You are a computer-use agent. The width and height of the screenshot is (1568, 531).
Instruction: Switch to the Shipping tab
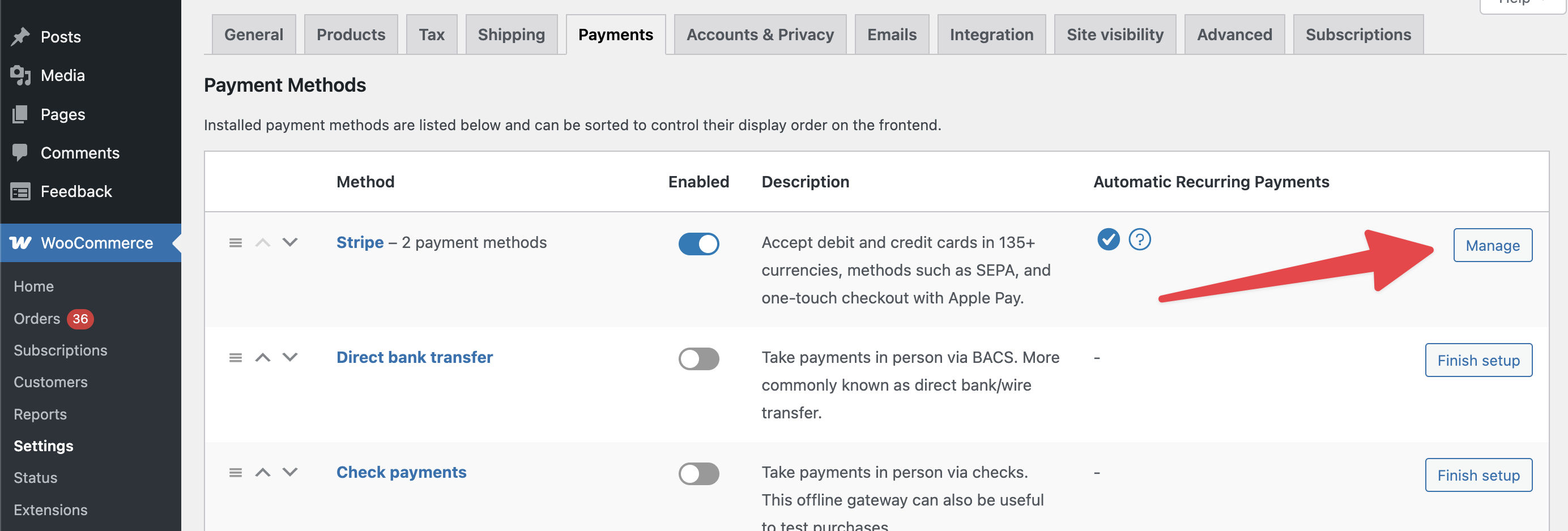(511, 34)
